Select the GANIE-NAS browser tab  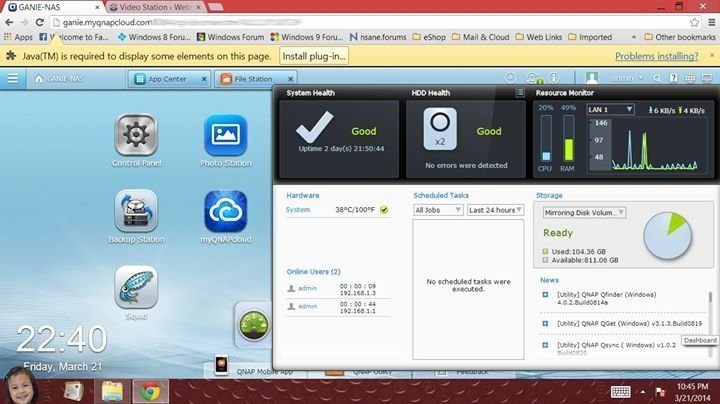coord(51,7)
